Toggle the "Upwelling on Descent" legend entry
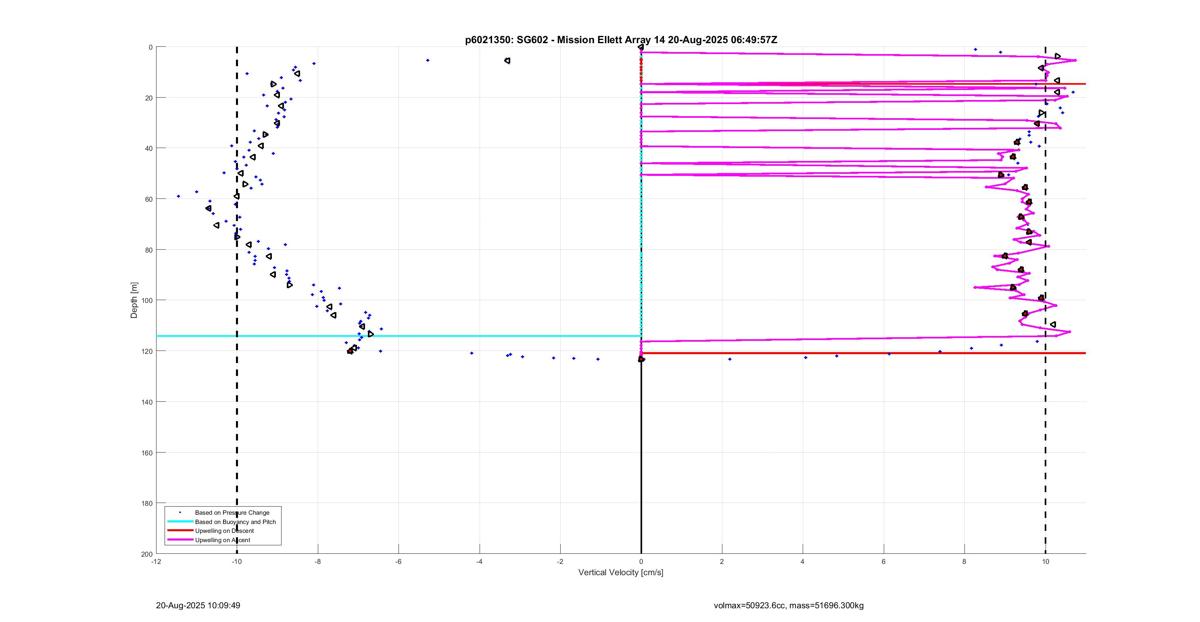This screenshot has height=622, width=1200. 224,530
